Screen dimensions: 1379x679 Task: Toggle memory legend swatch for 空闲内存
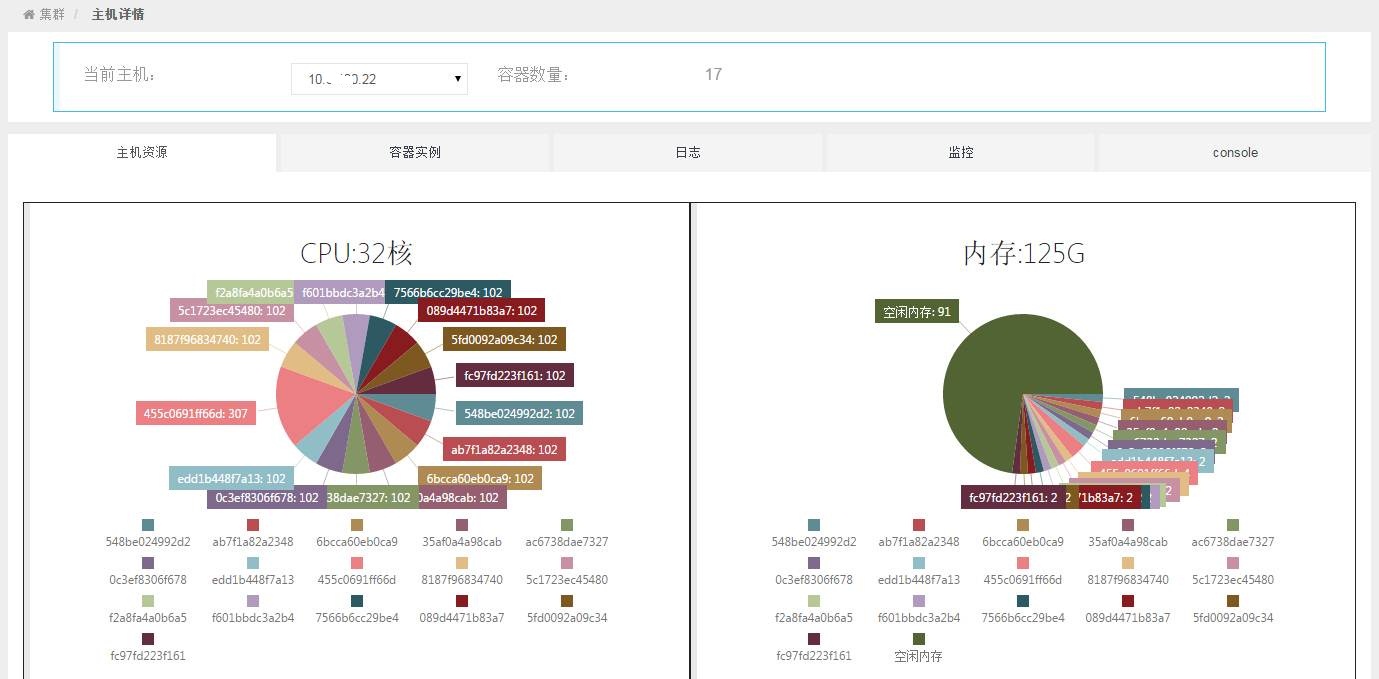pyautogui.click(x=918, y=639)
